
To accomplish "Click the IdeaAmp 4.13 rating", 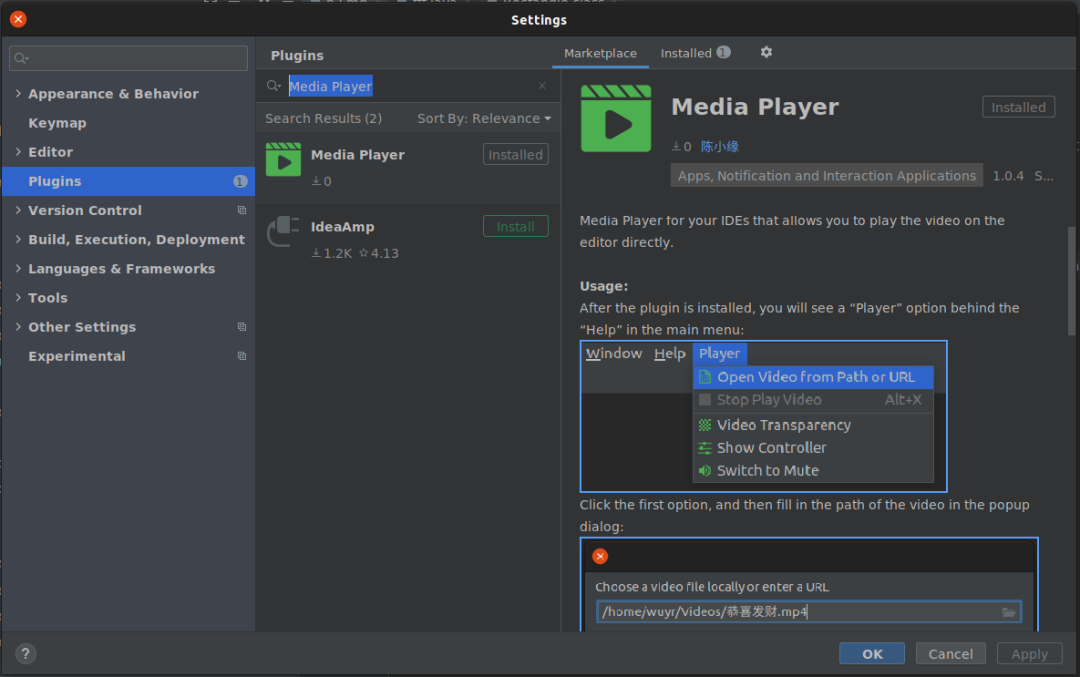I will (x=379, y=253).
